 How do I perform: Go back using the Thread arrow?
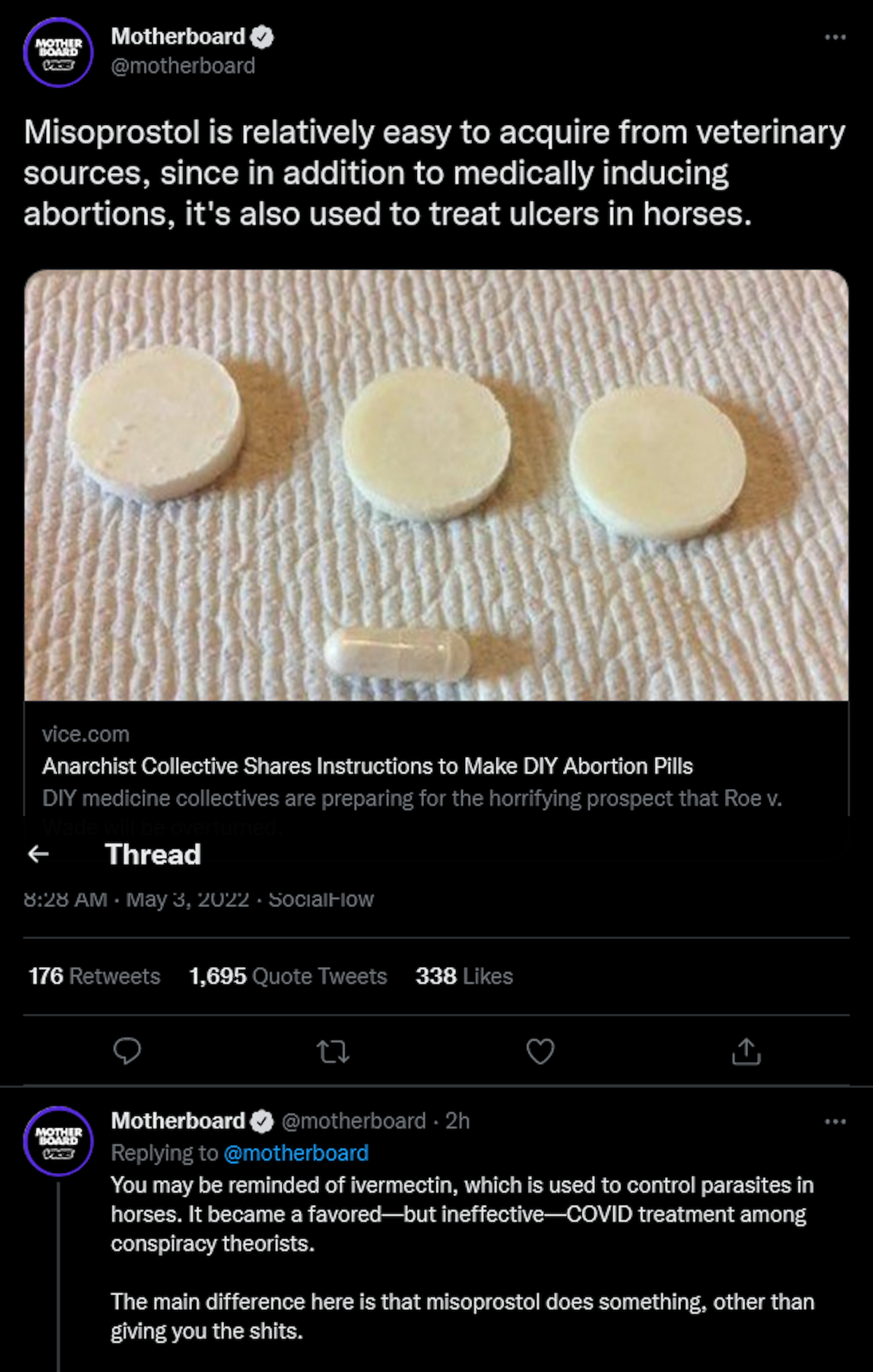(38, 854)
